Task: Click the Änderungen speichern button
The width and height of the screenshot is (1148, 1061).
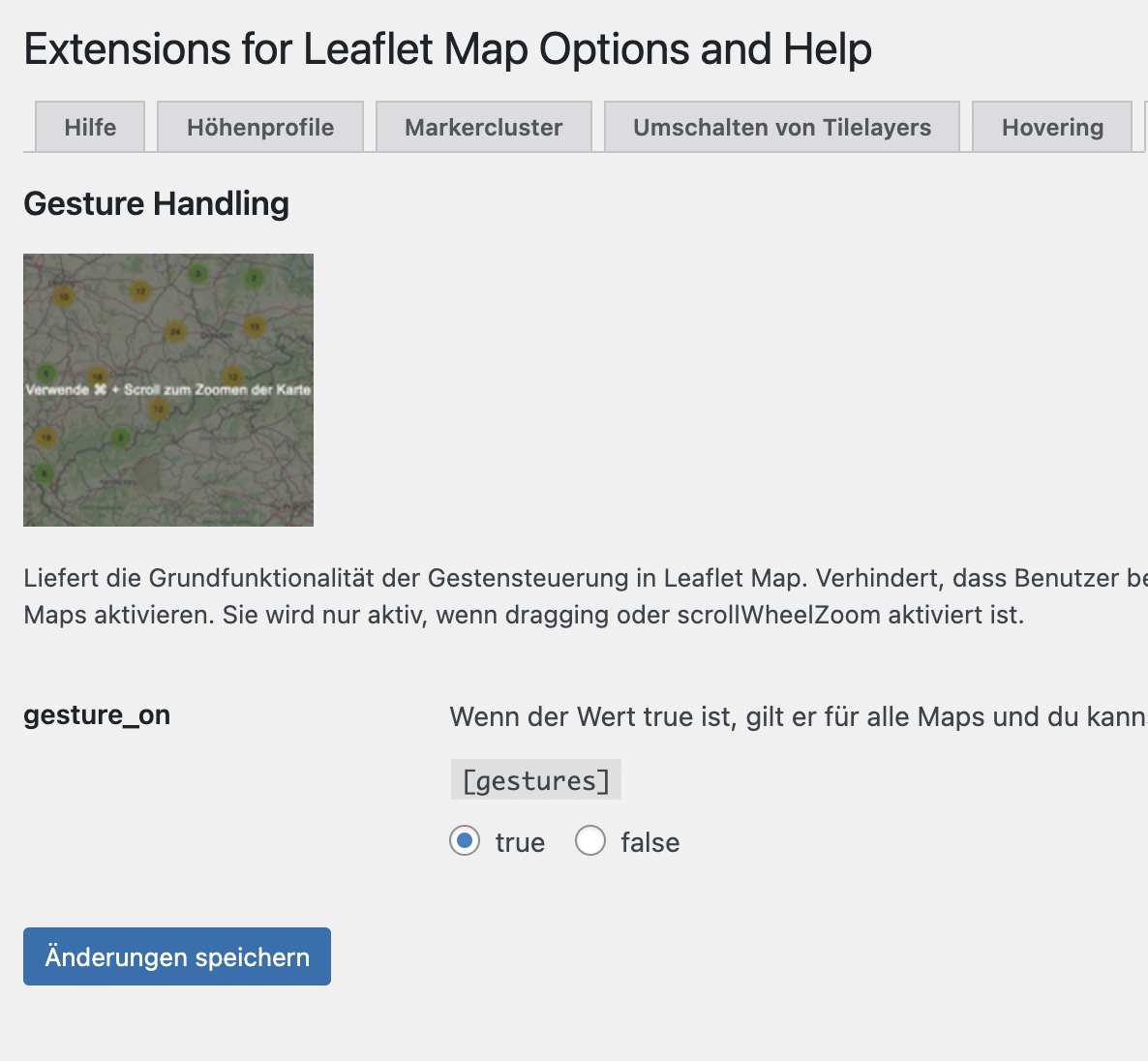Action: 177,956
